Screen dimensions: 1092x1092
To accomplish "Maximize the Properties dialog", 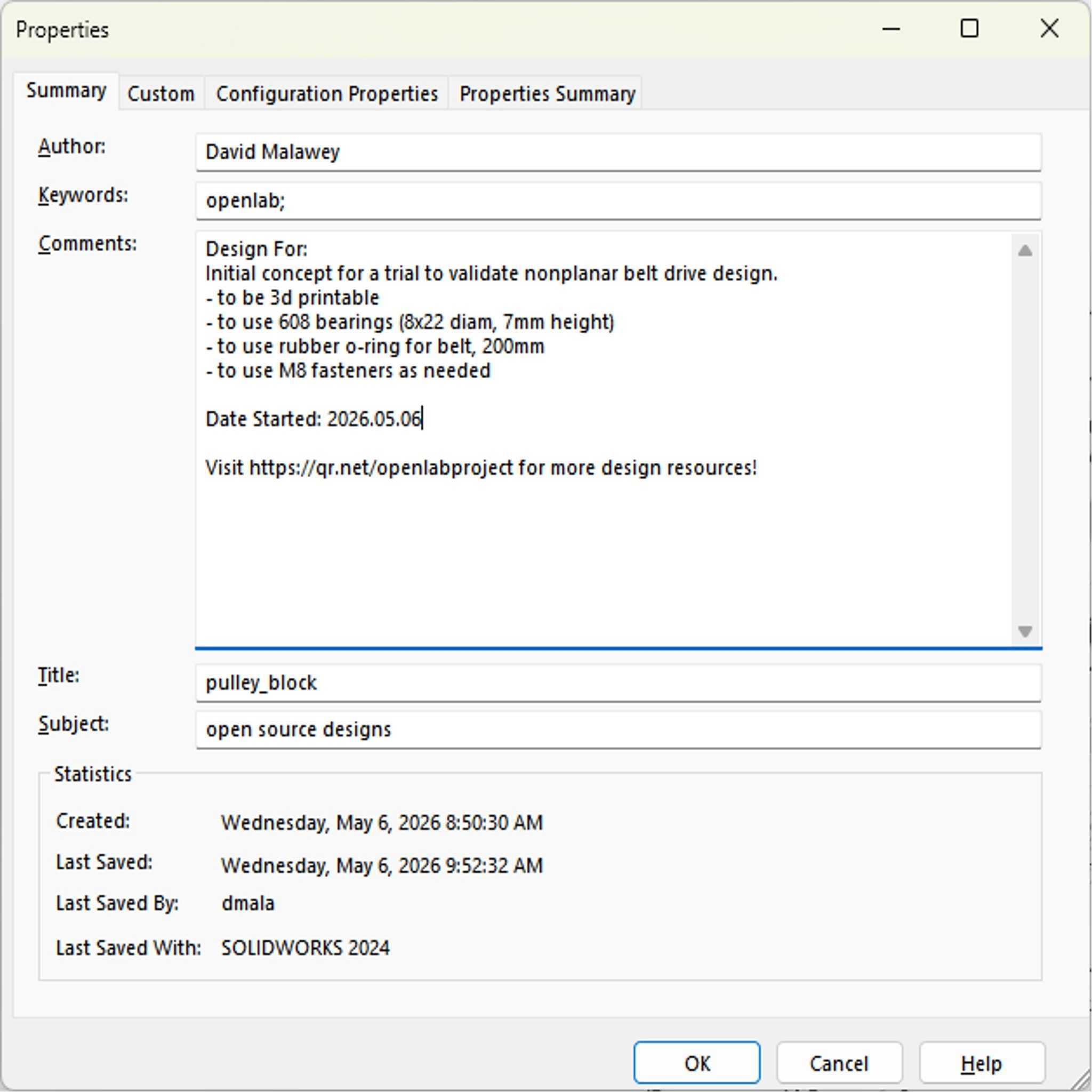I will click(969, 29).
